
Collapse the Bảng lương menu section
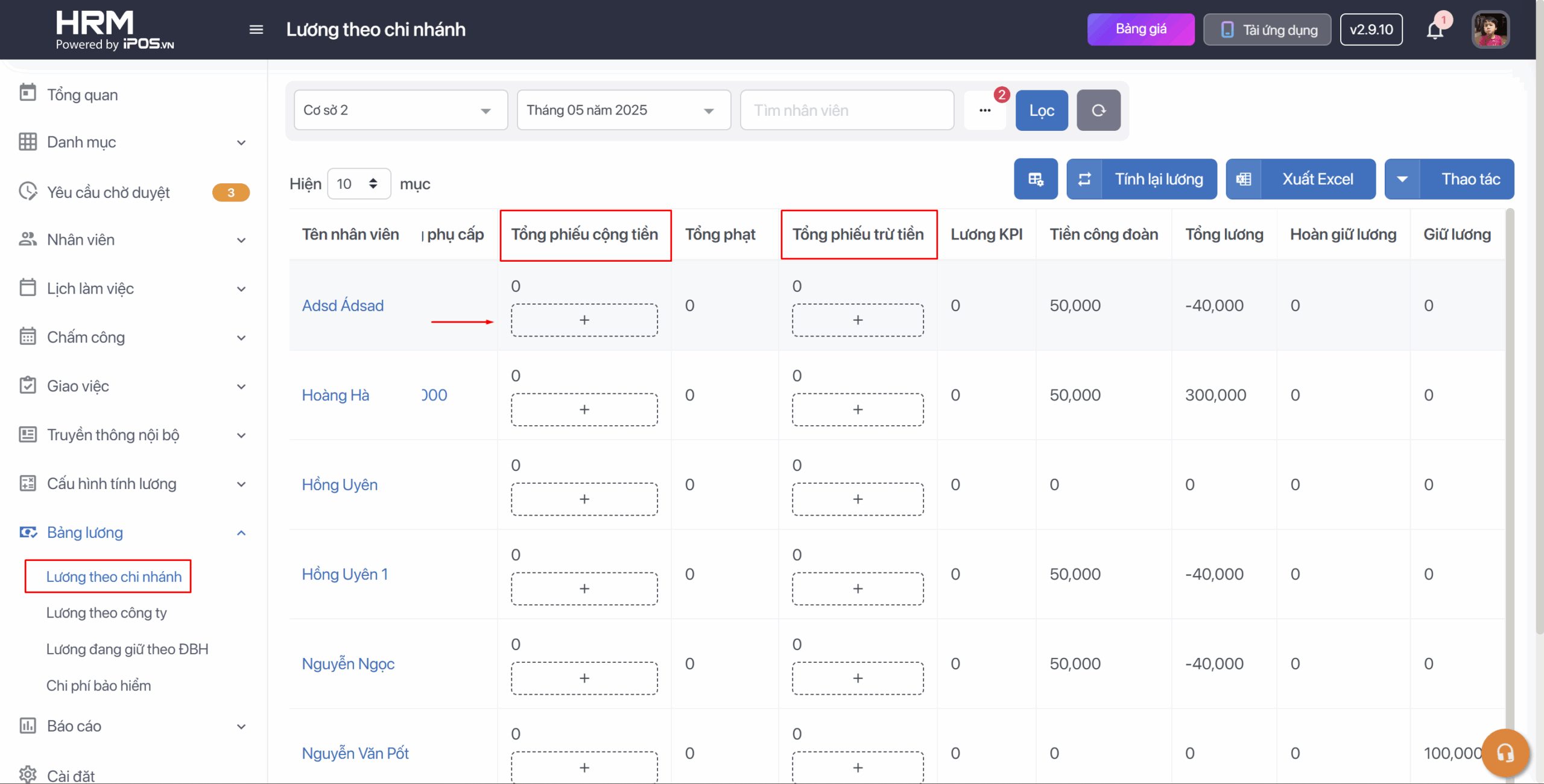(x=241, y=533)
